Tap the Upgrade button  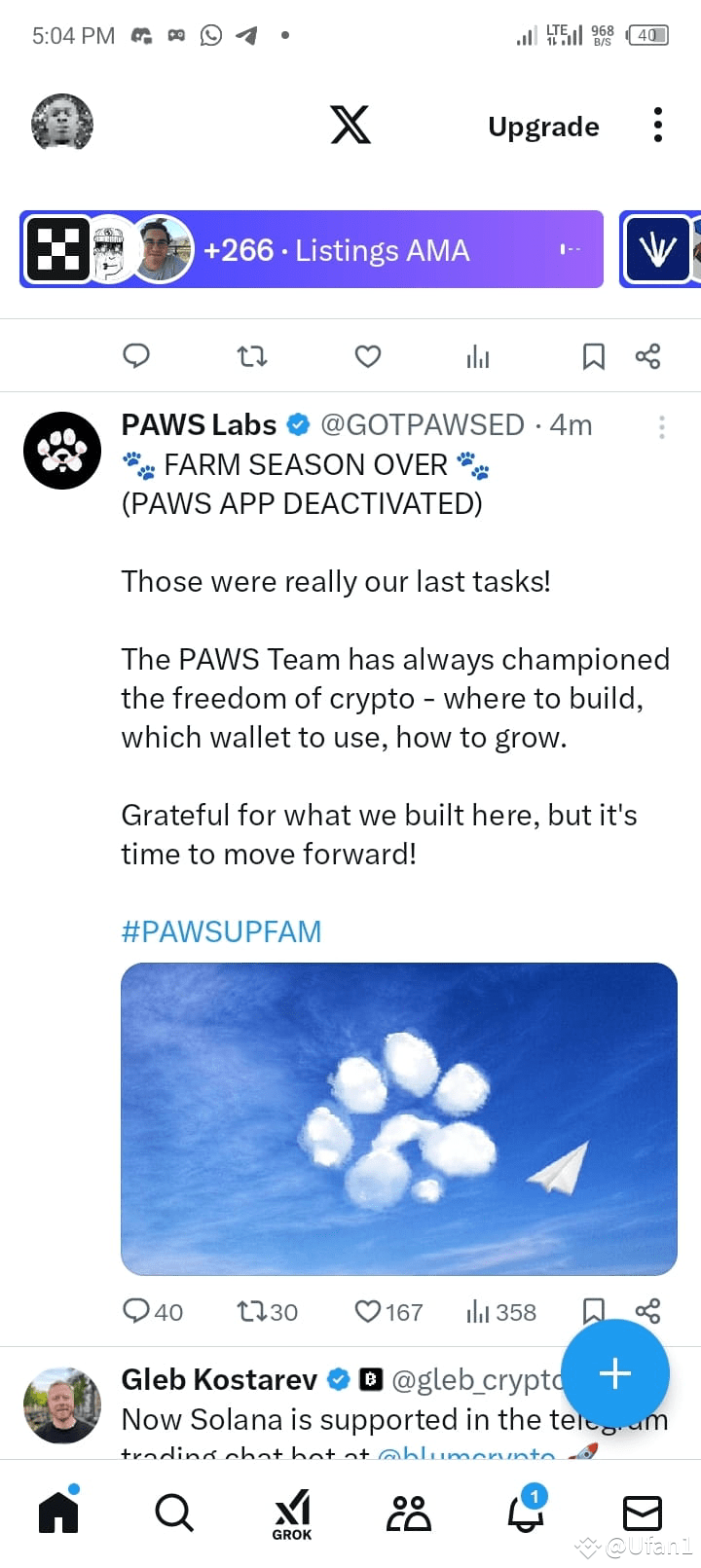tap(542, 127)
